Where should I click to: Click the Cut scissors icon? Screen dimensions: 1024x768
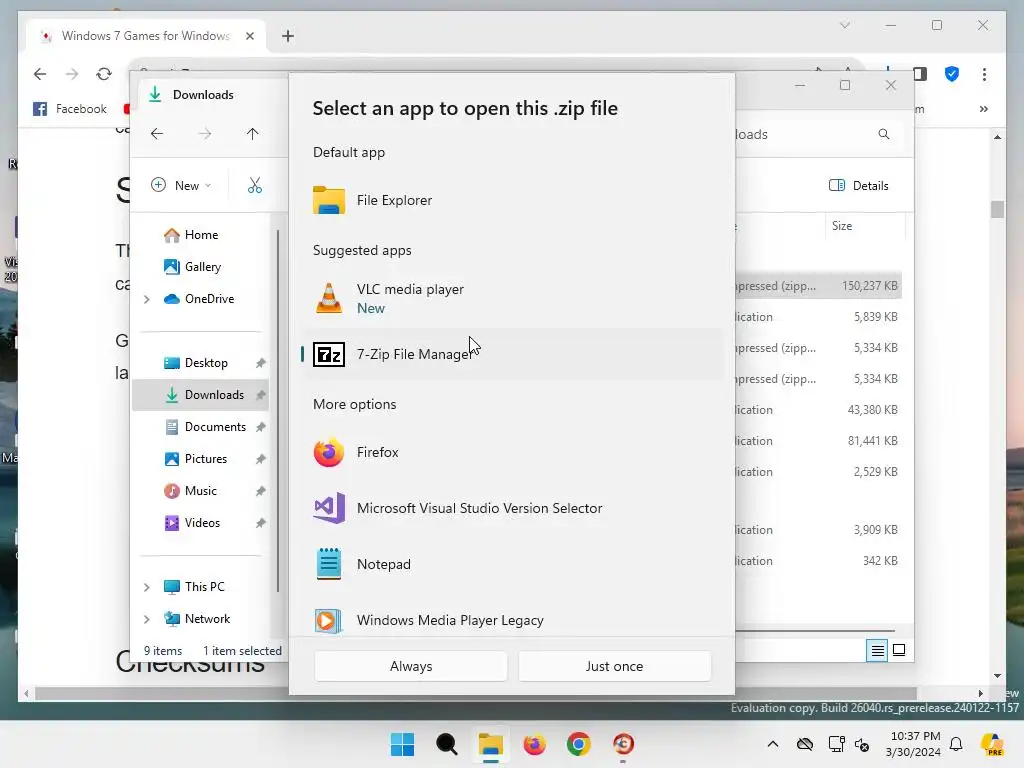[x=255, y=185]
